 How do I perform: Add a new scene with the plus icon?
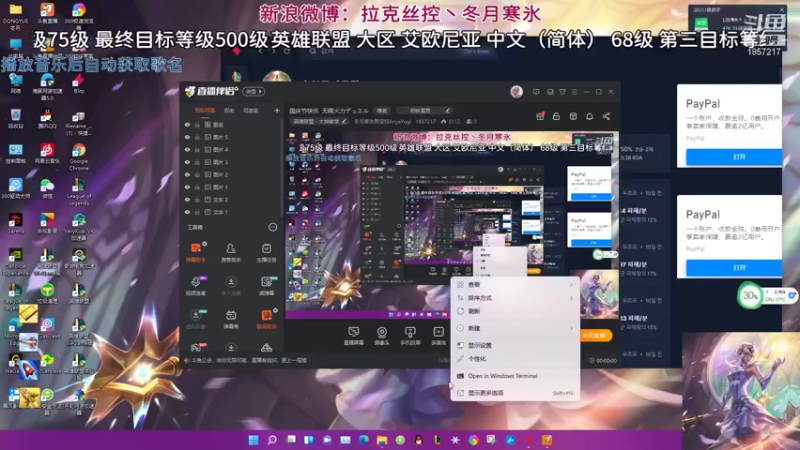[277, 110]
